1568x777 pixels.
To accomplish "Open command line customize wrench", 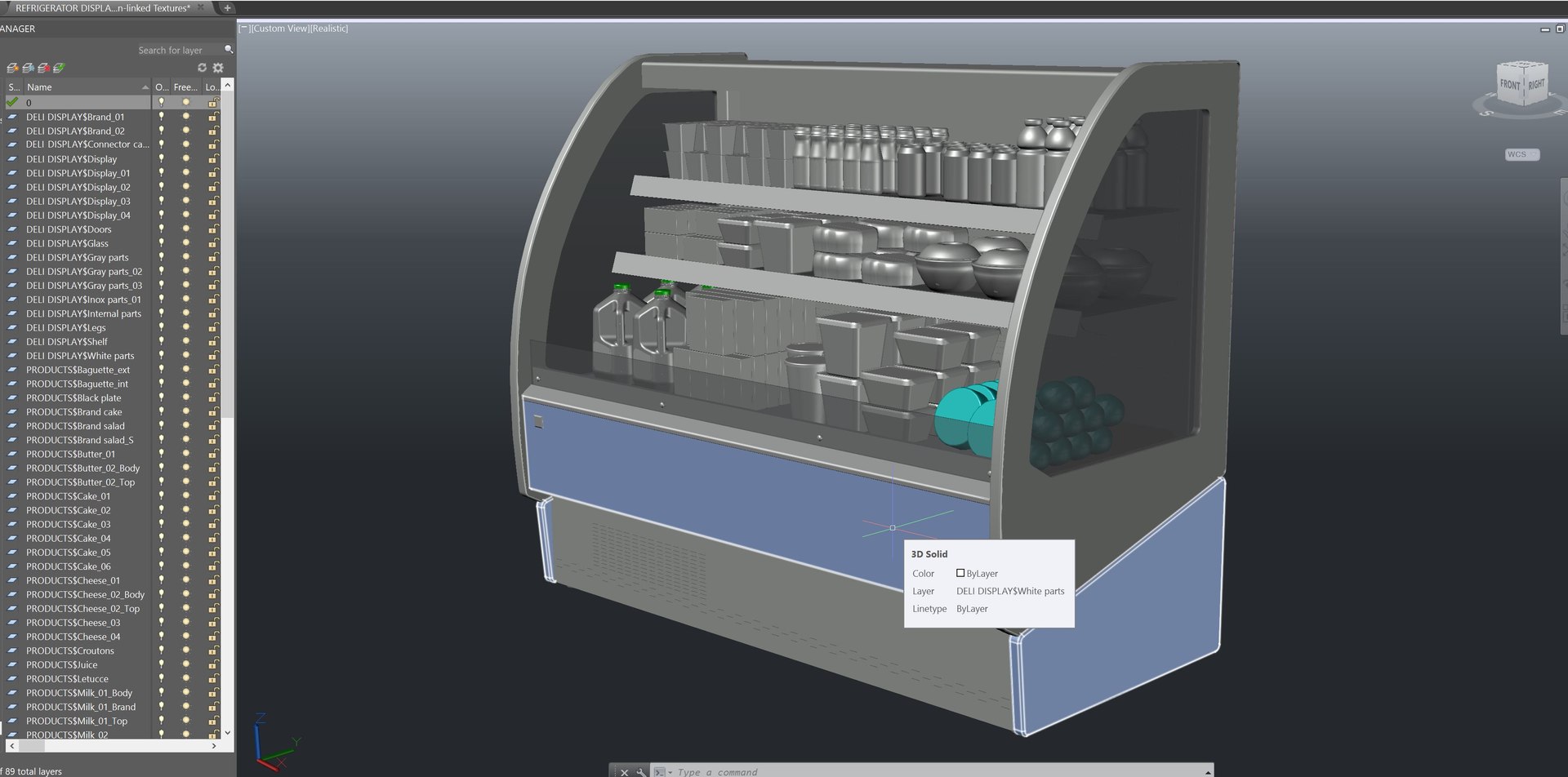I will pos(641,771).
